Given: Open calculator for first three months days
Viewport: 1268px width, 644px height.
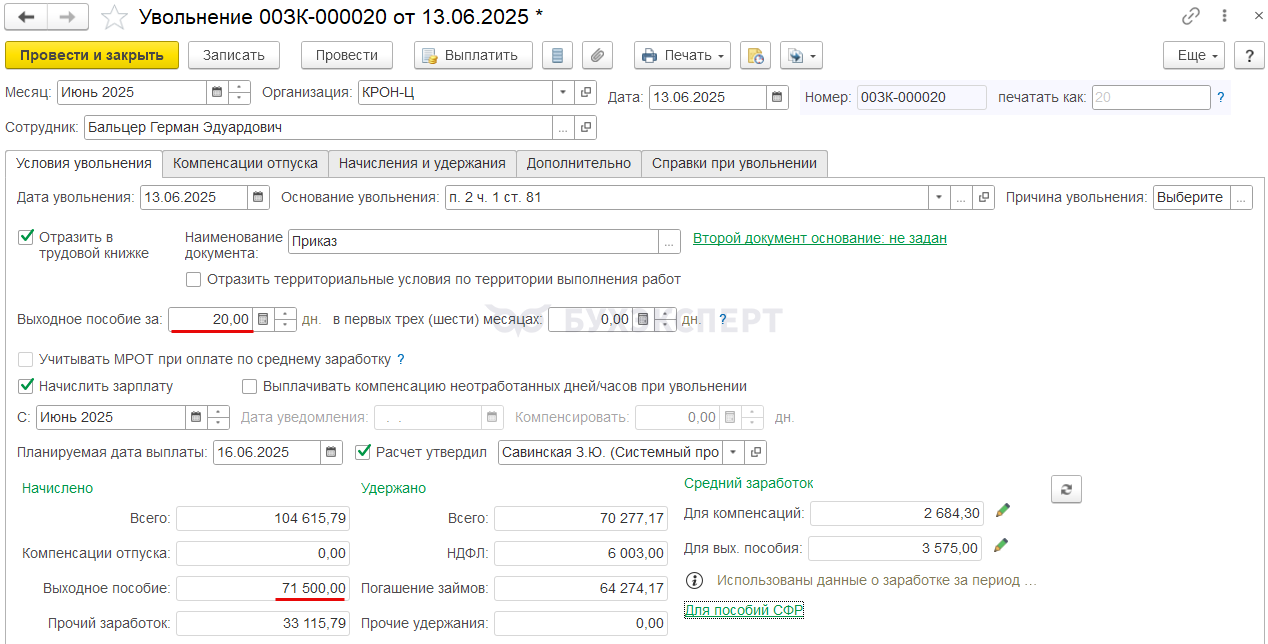Looking at the screenshot, I should tap(644, 319).
